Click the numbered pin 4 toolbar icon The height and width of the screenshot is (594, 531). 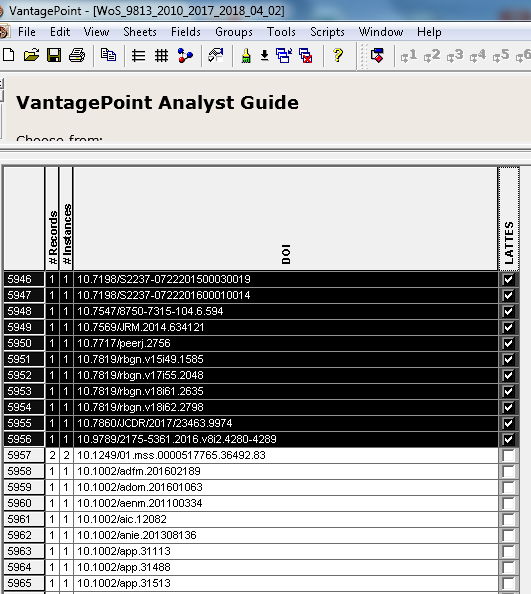pos(478,56)
